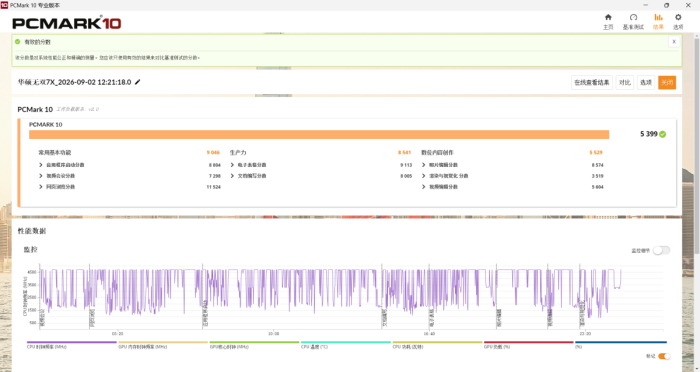
Task: Click the Digital Content Creation score 5 529
Action: point(596,153)
